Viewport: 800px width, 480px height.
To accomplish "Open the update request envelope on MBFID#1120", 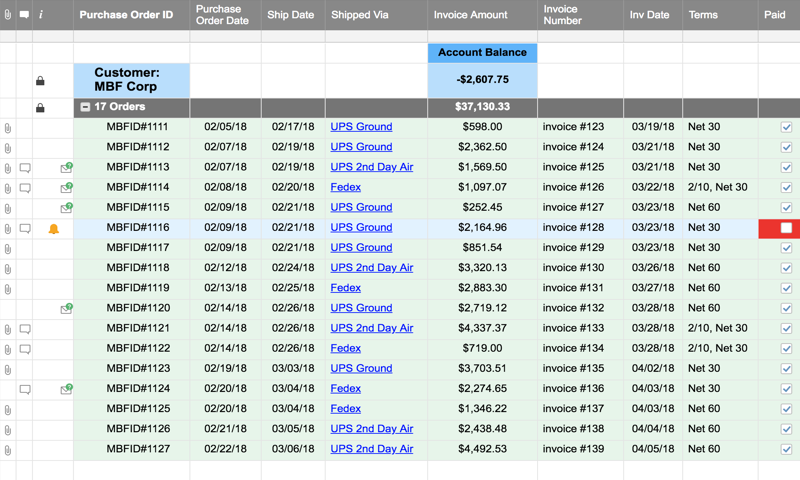I will tap(66, 309).
